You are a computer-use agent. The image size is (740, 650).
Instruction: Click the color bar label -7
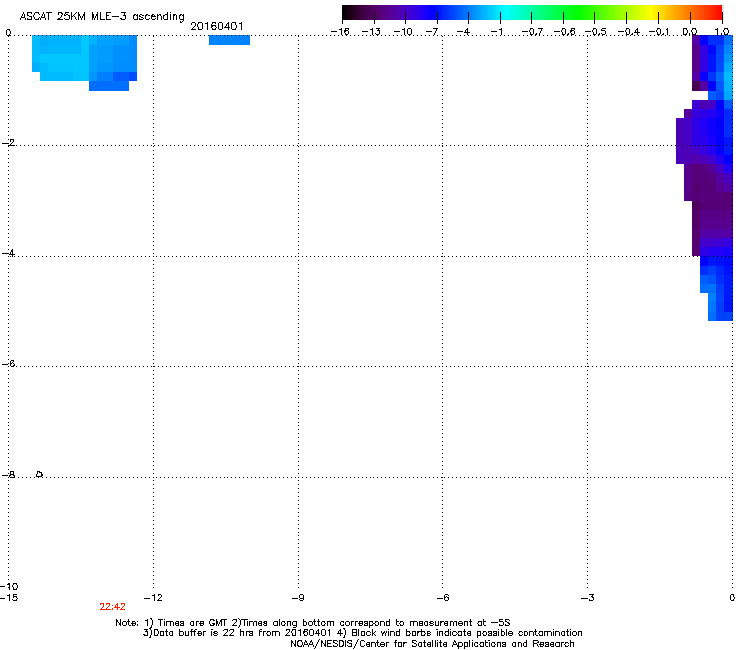coord(432,32)
